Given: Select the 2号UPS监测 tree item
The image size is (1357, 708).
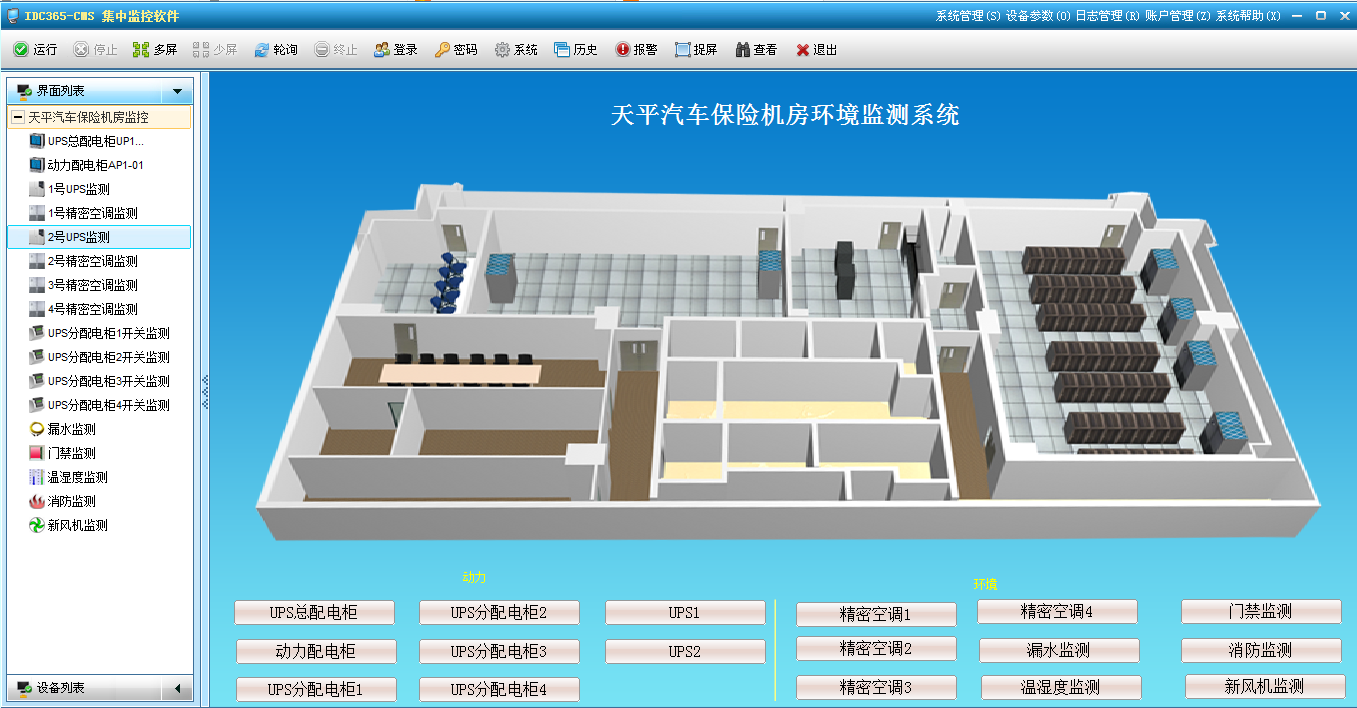Looking at the screenshot, I should click(98, 237).
